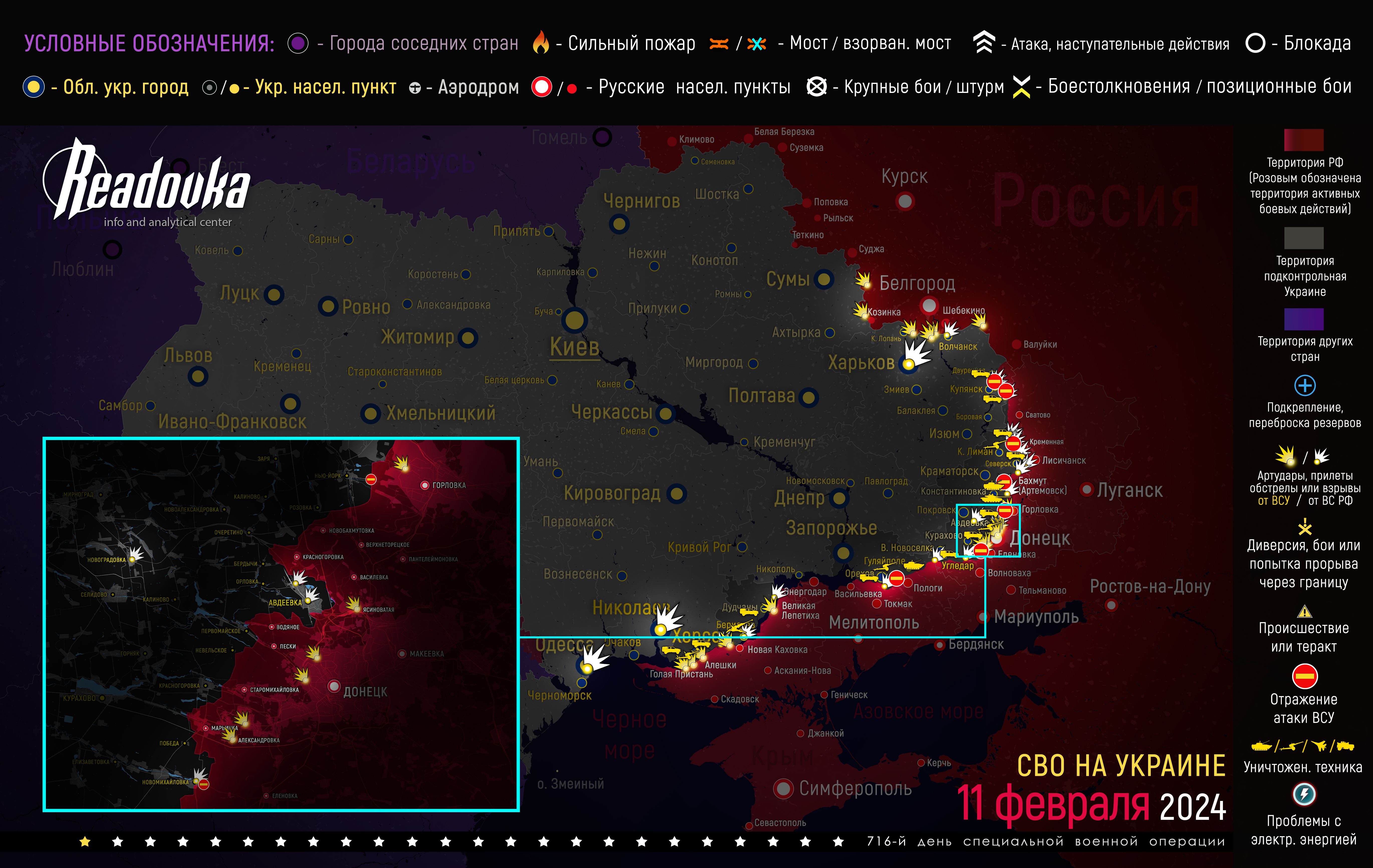This screenshot has width=1373, height=868.
Task: Click the 'Симферополь' city marker
Action: tap(783, 789)
